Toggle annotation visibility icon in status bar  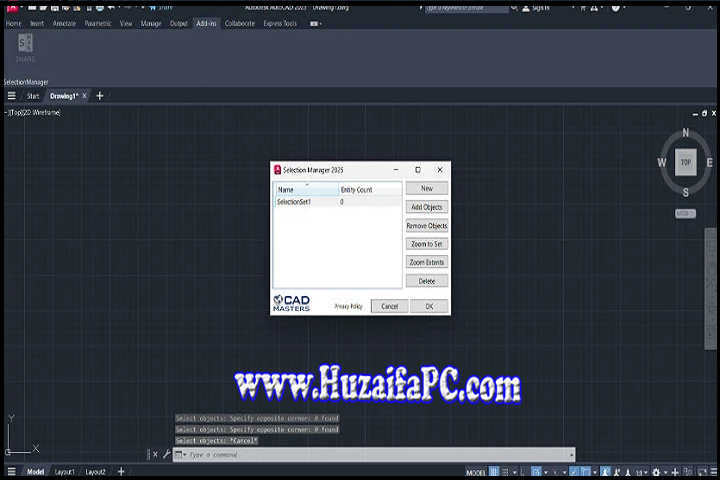pos(605,472)
